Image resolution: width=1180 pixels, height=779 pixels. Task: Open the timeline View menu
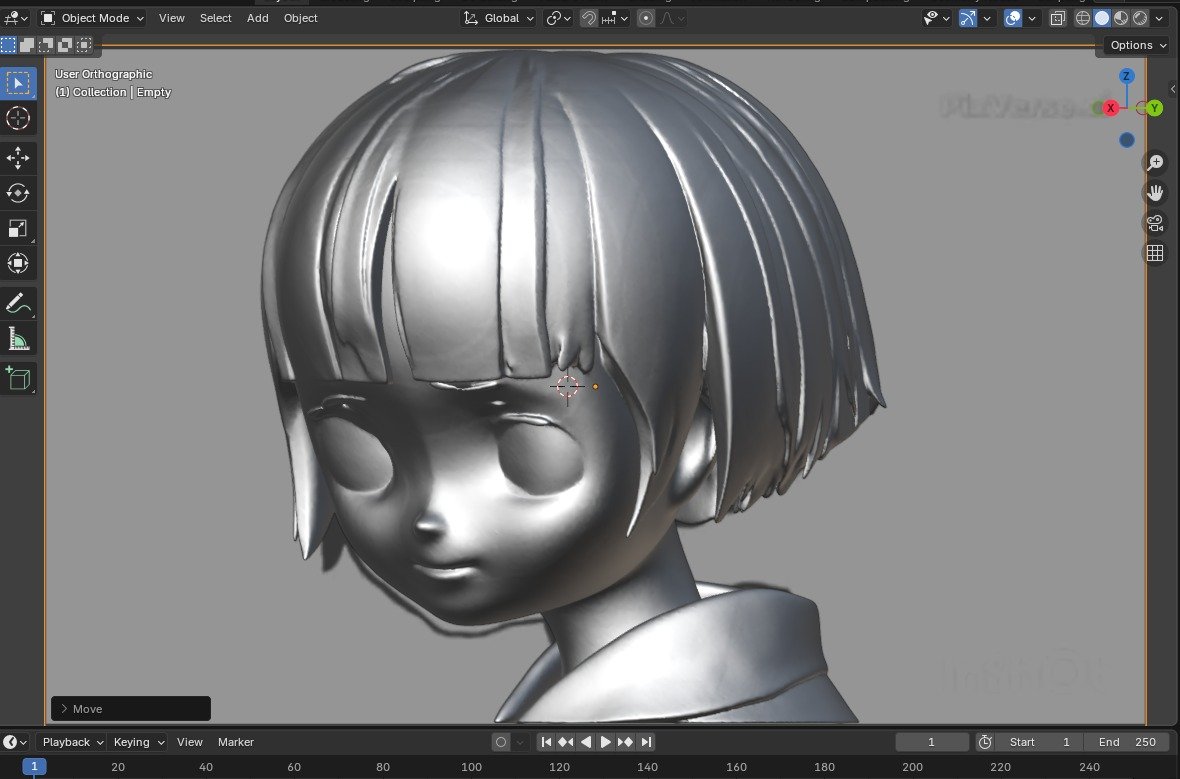point(190,742)
